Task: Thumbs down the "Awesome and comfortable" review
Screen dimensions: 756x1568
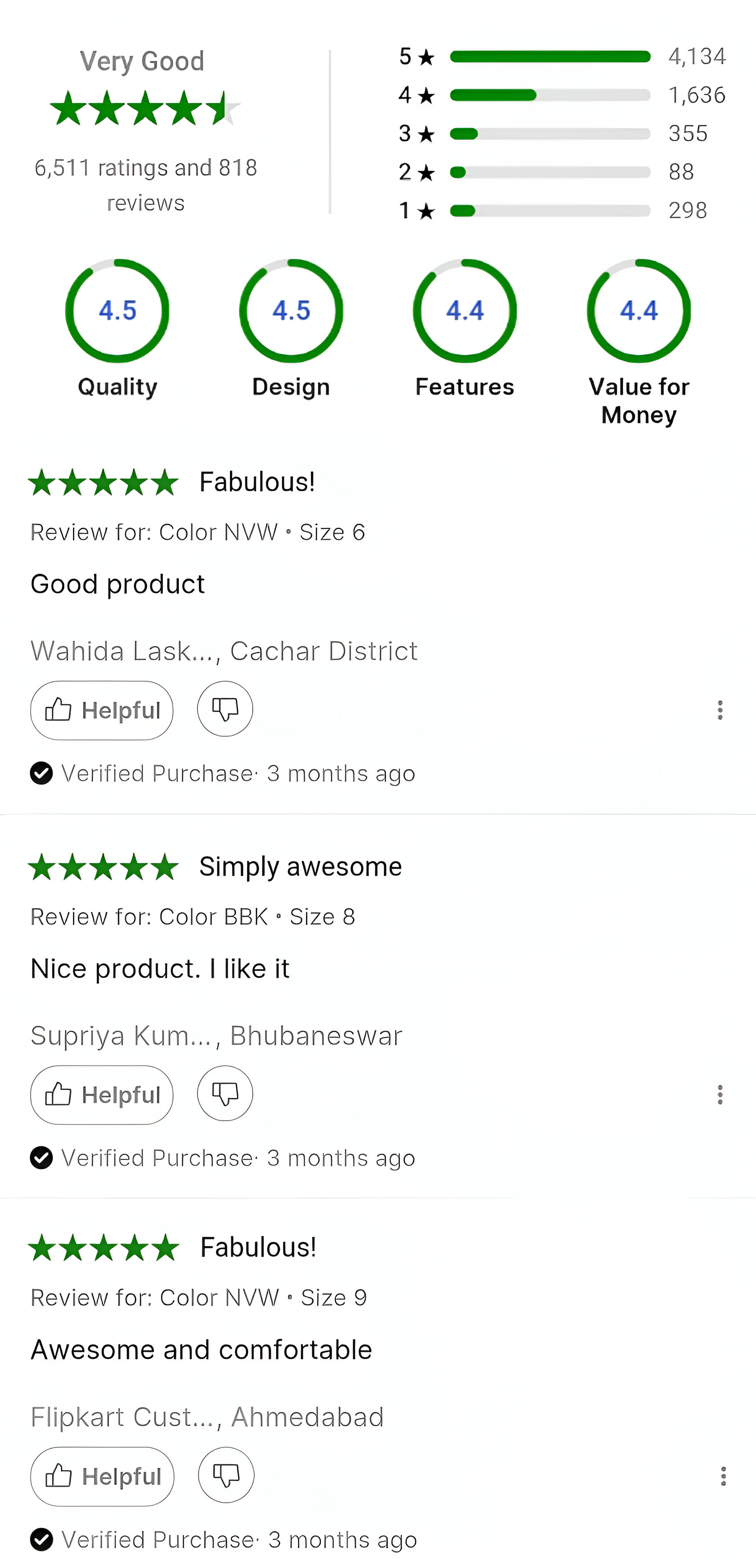Action: click(x=226, y=1475)
